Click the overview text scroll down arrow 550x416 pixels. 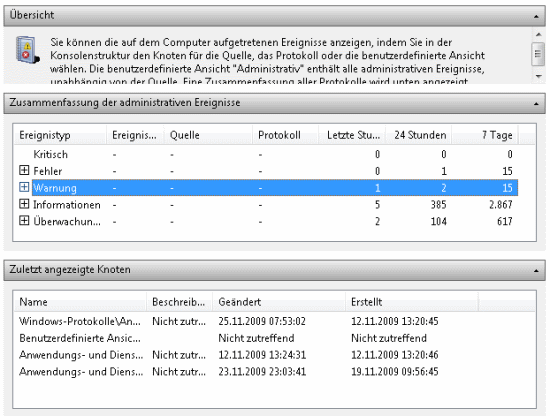pos(538,76)
